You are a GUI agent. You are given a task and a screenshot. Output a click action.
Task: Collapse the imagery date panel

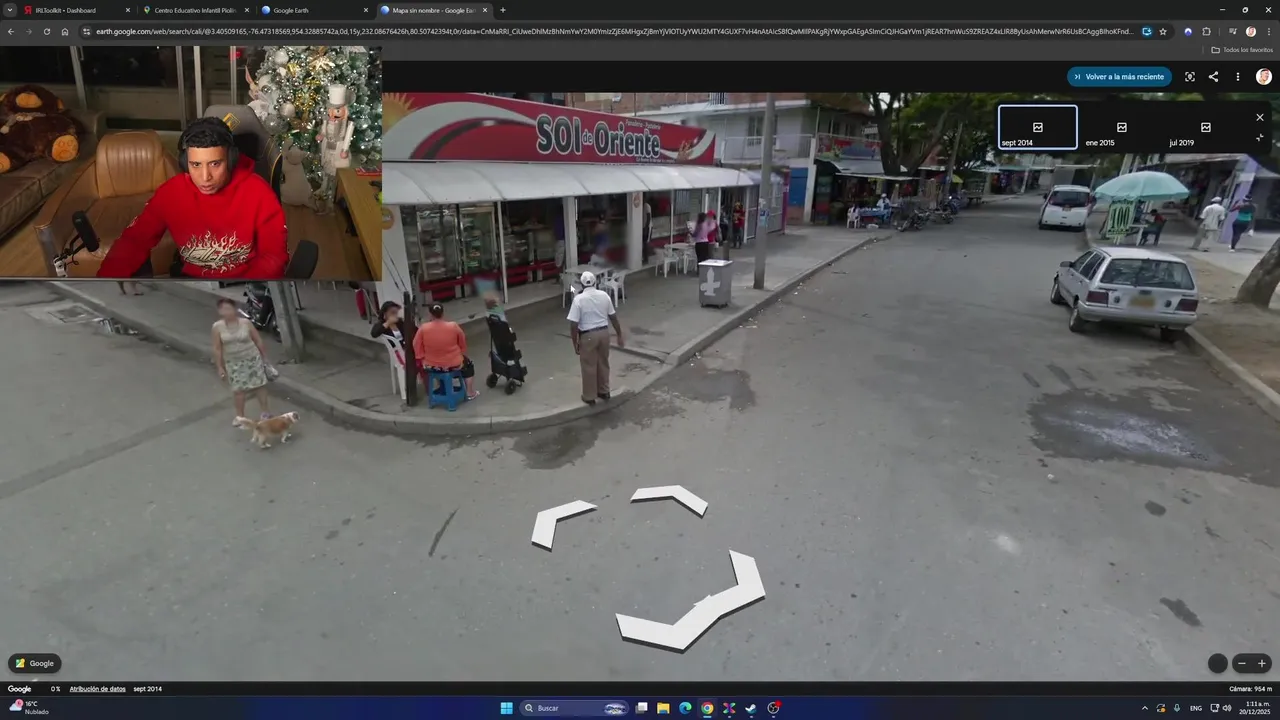click(x=1260, y=138)
